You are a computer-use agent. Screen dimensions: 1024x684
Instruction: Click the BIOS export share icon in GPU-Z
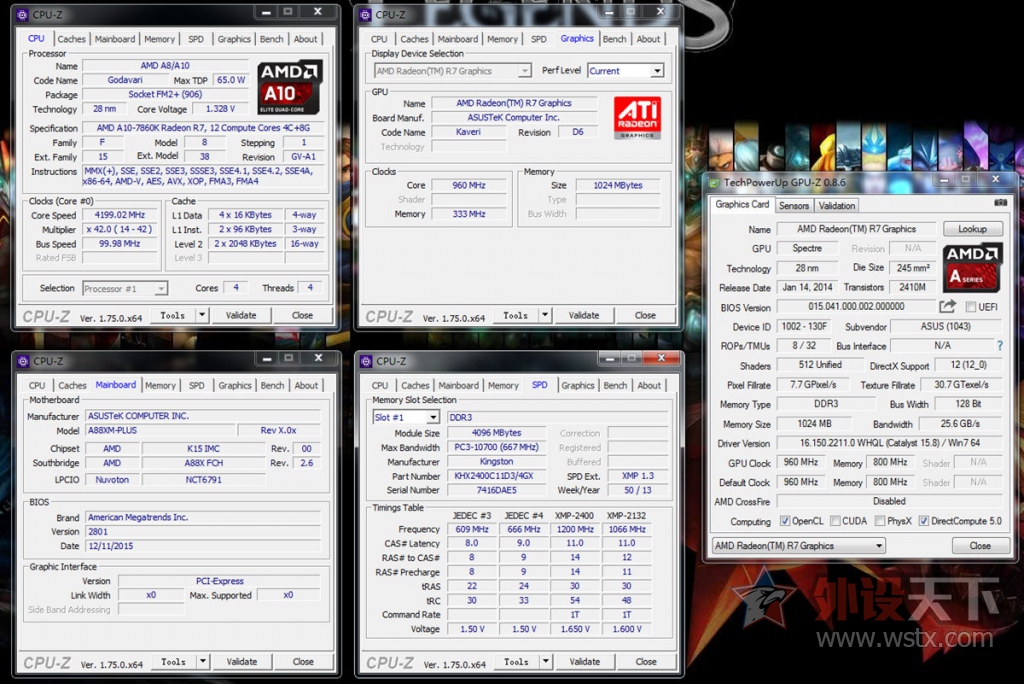tap(948, 306)
